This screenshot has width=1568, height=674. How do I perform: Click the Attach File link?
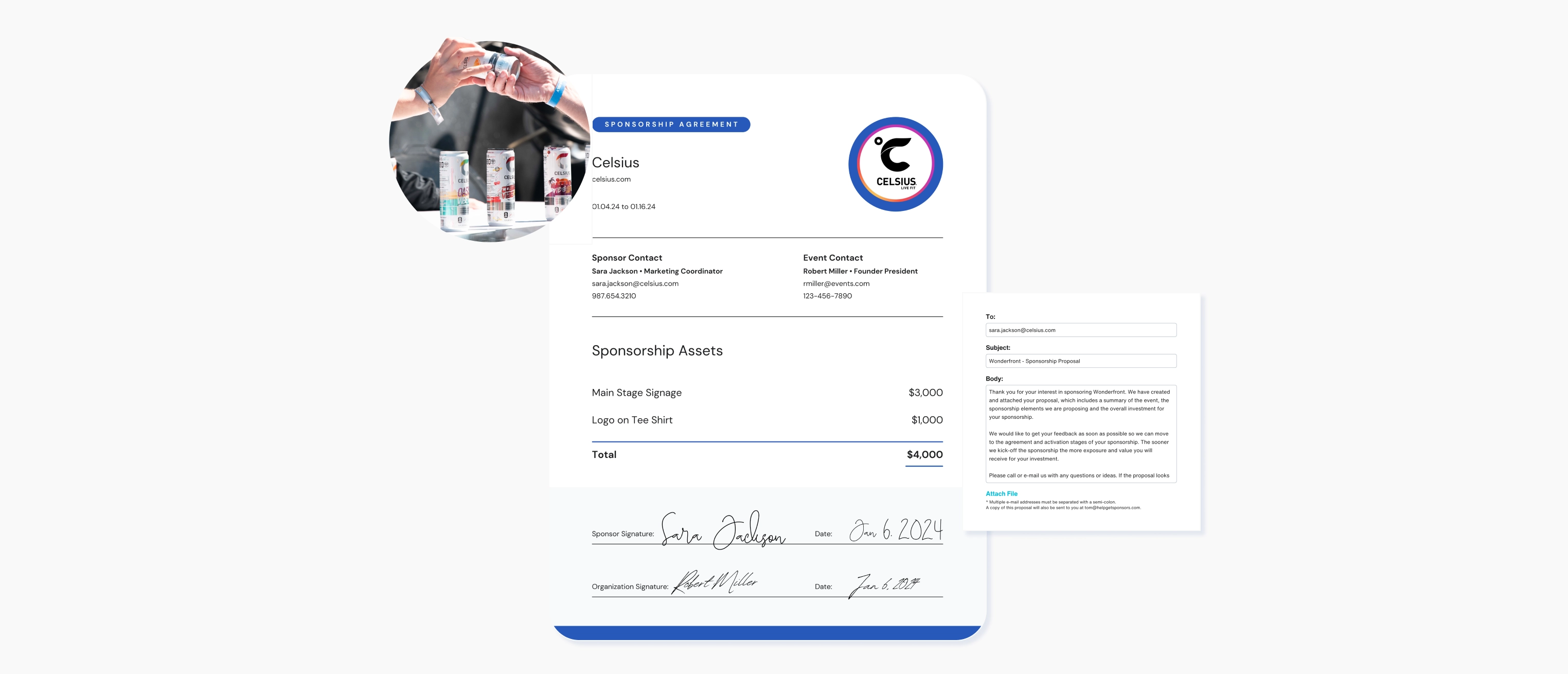point(1002,493)
